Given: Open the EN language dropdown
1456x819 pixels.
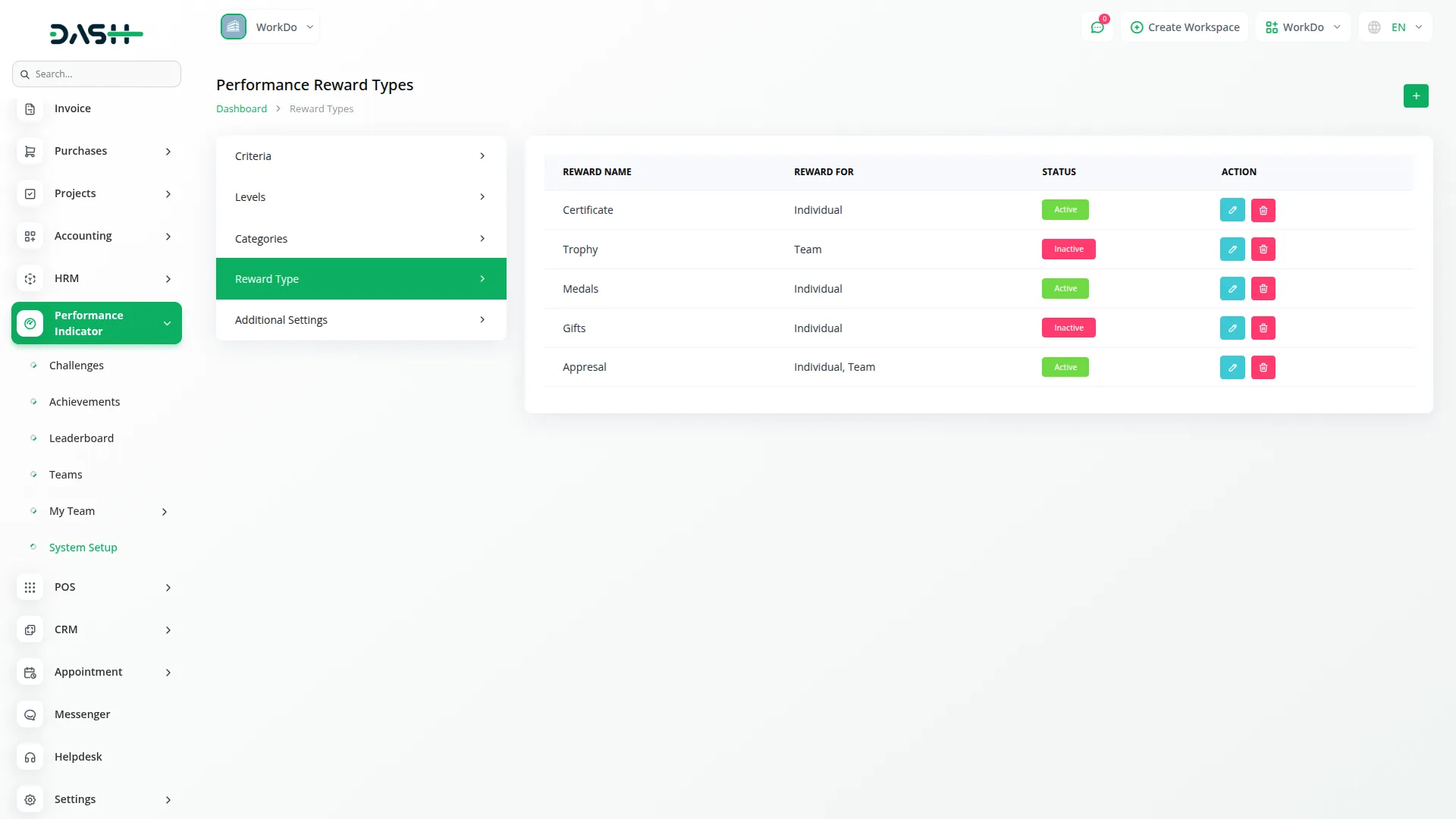Looking at the screenshot, I should coord(1395,27).
